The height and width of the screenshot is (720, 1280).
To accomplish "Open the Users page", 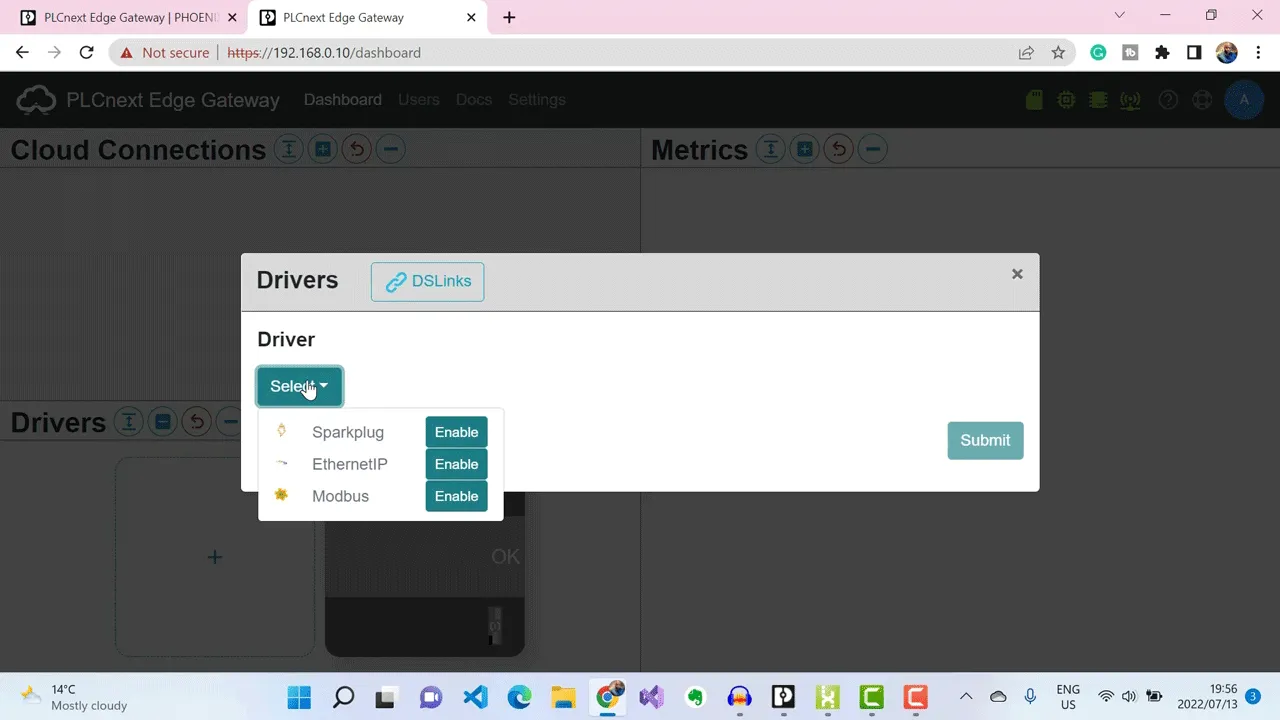I will 419,100.
